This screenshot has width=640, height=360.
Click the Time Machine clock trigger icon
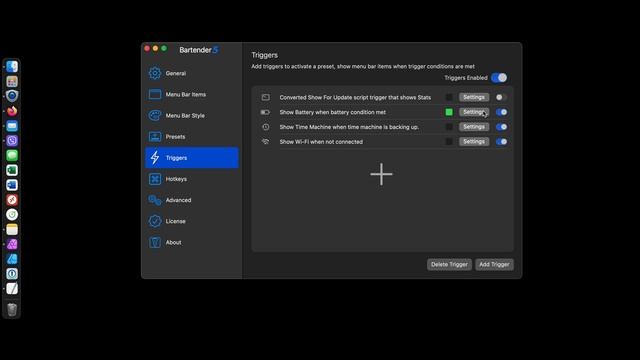click(266, 127)
